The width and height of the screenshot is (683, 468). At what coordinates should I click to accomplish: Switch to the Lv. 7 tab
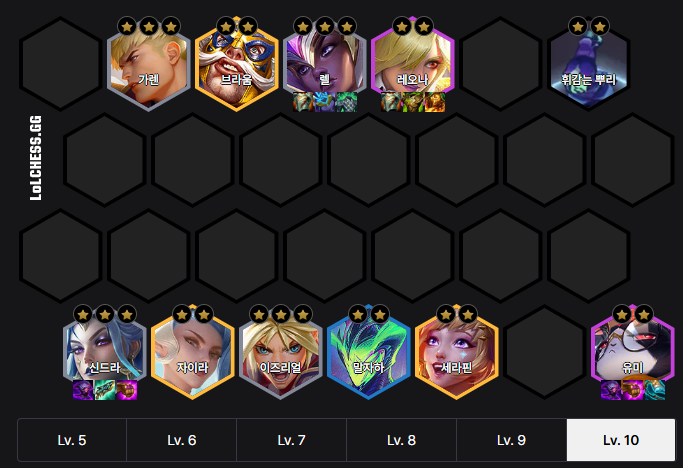point(291,440)
